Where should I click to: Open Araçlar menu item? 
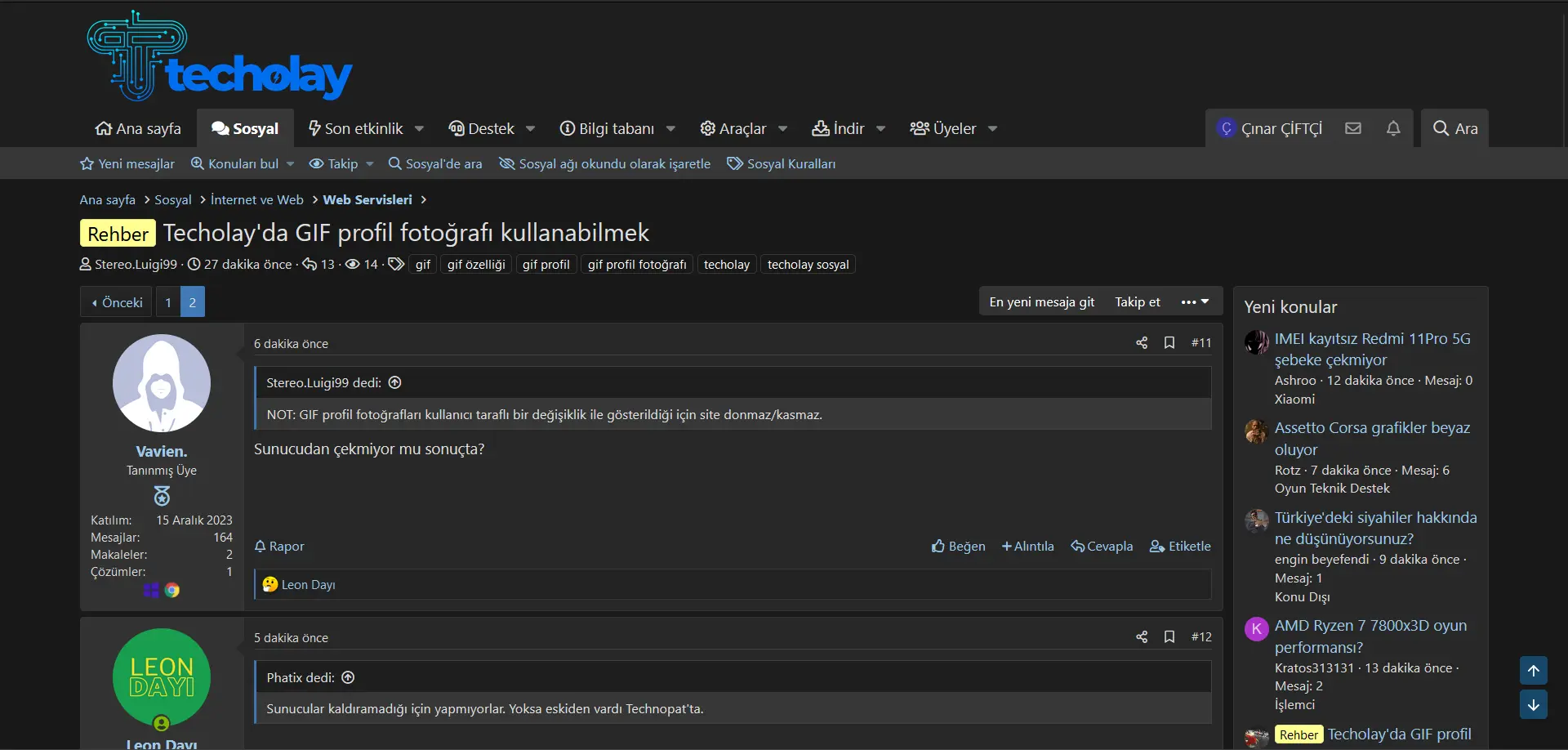point(733,128)
